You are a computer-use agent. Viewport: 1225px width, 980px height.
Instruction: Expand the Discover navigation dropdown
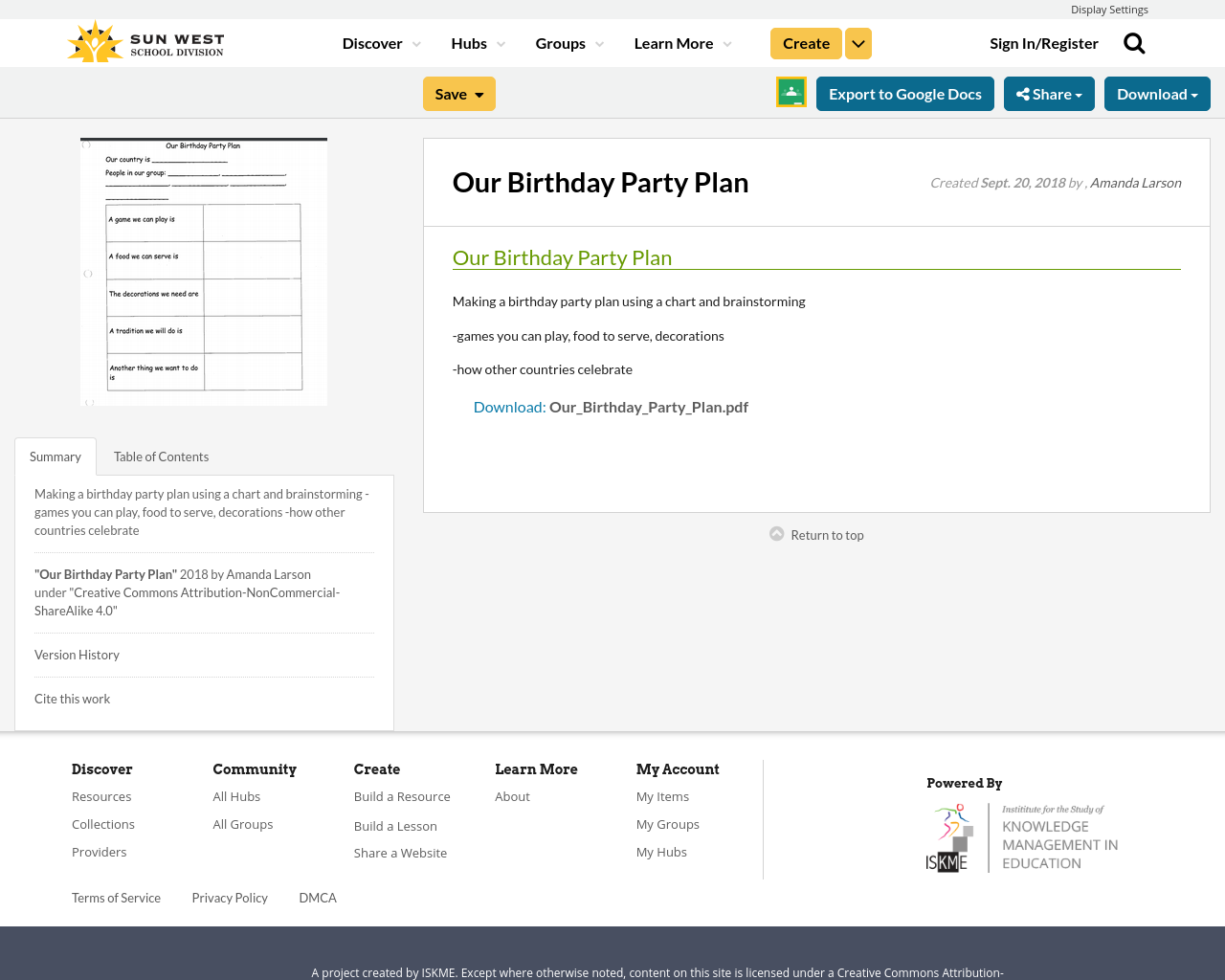(x=380, y=42)
